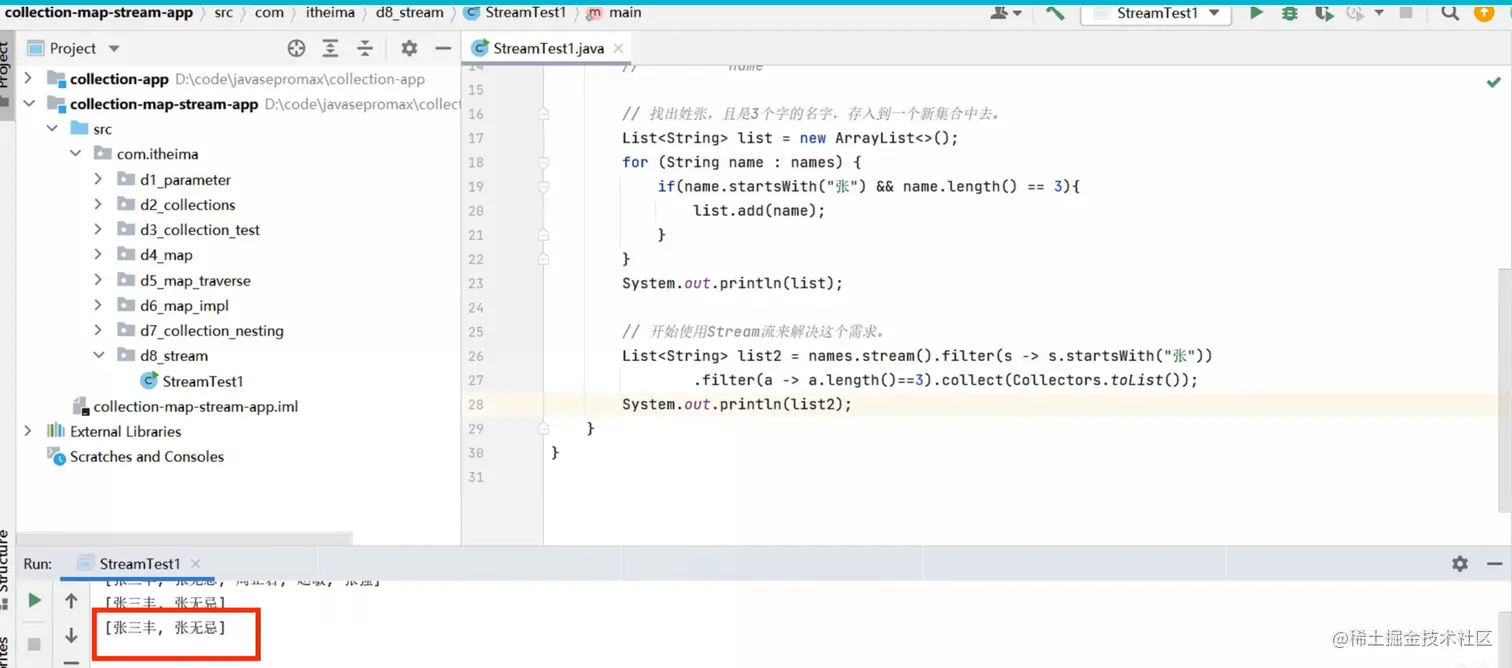Image resolution: width=1512 pixels, height=668 pixels.
Task: Click the code List<String> list = new ArrayList<>();
Action: (x=790, y=138)
